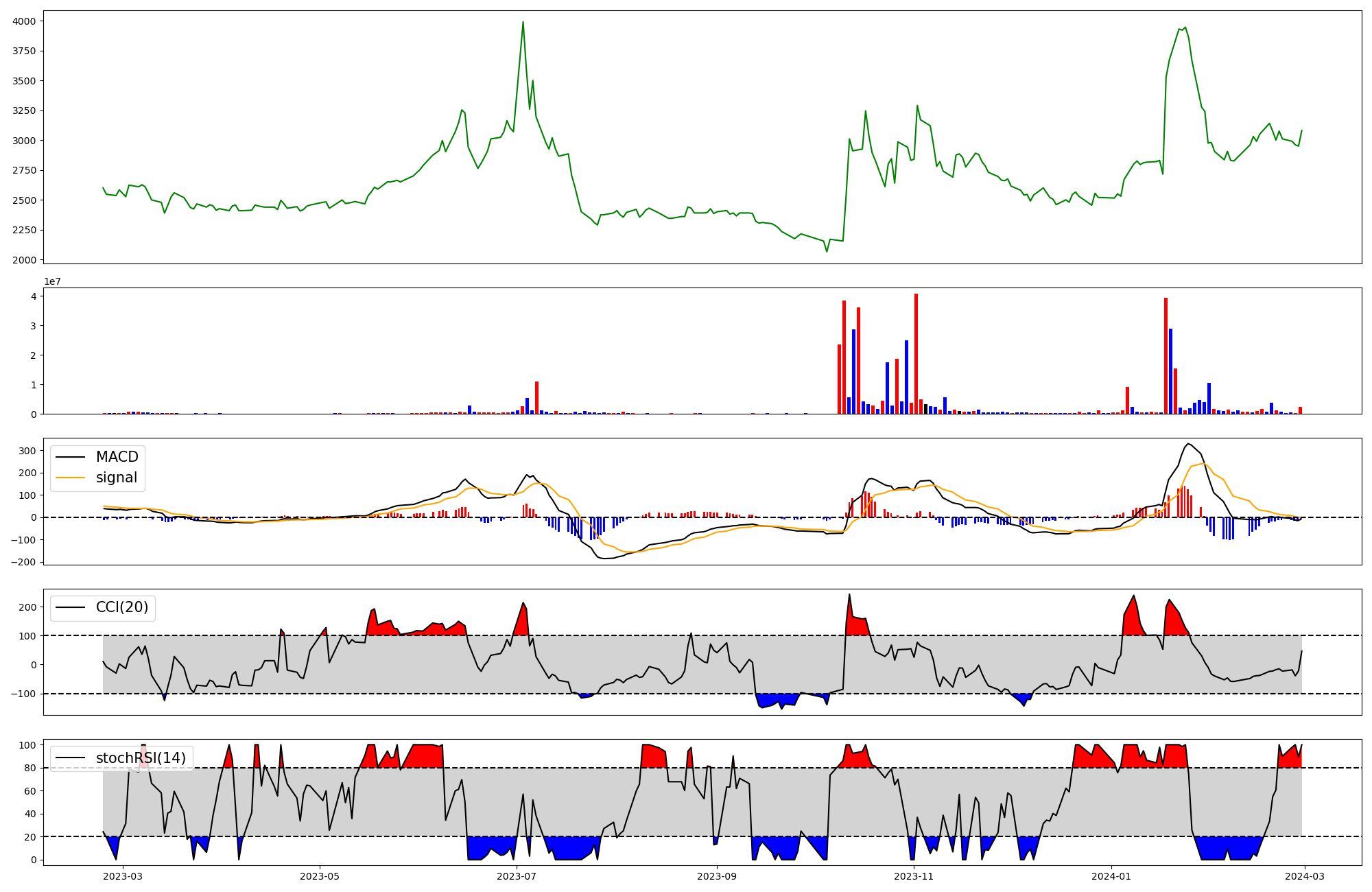
Task: Click the 2023-11 date axis label
Action: point(914,876)
